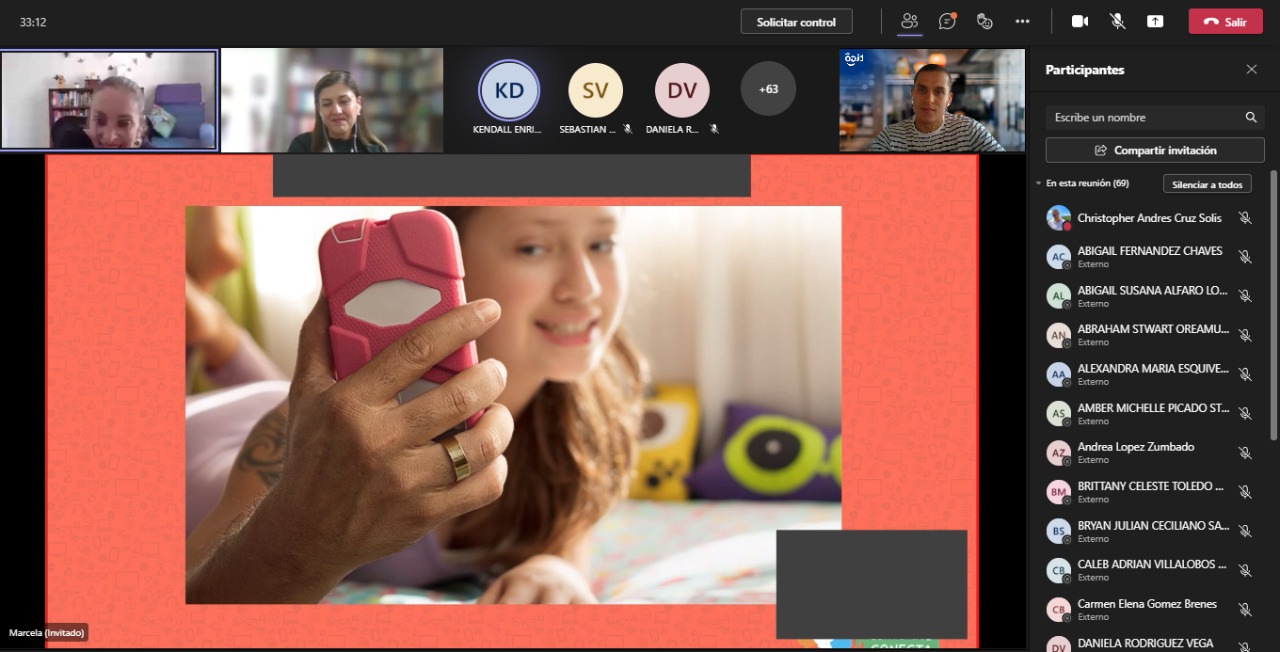Close the Participantes panel
Image resolution: width=1280 pixels, height=652 pixels.
(1251, 69)
